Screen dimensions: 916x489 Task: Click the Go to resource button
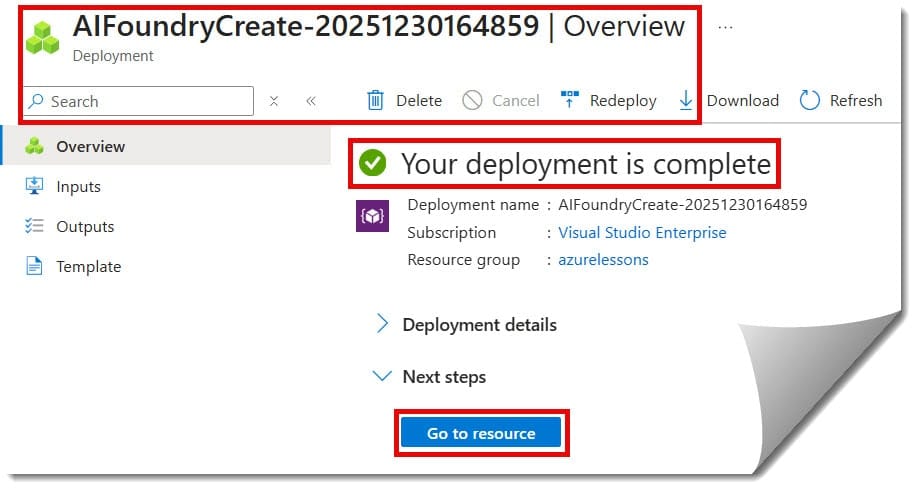pyautogui.click(x=481, y=433)
